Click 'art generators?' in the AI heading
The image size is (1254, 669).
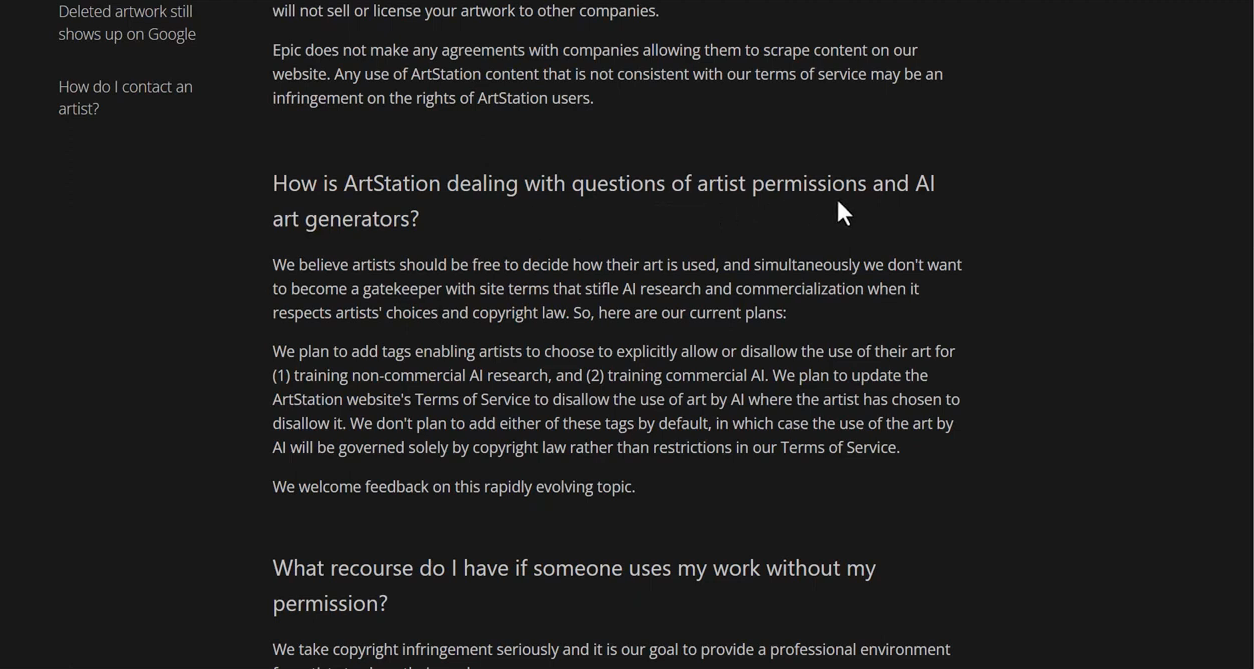click(345, 219)
